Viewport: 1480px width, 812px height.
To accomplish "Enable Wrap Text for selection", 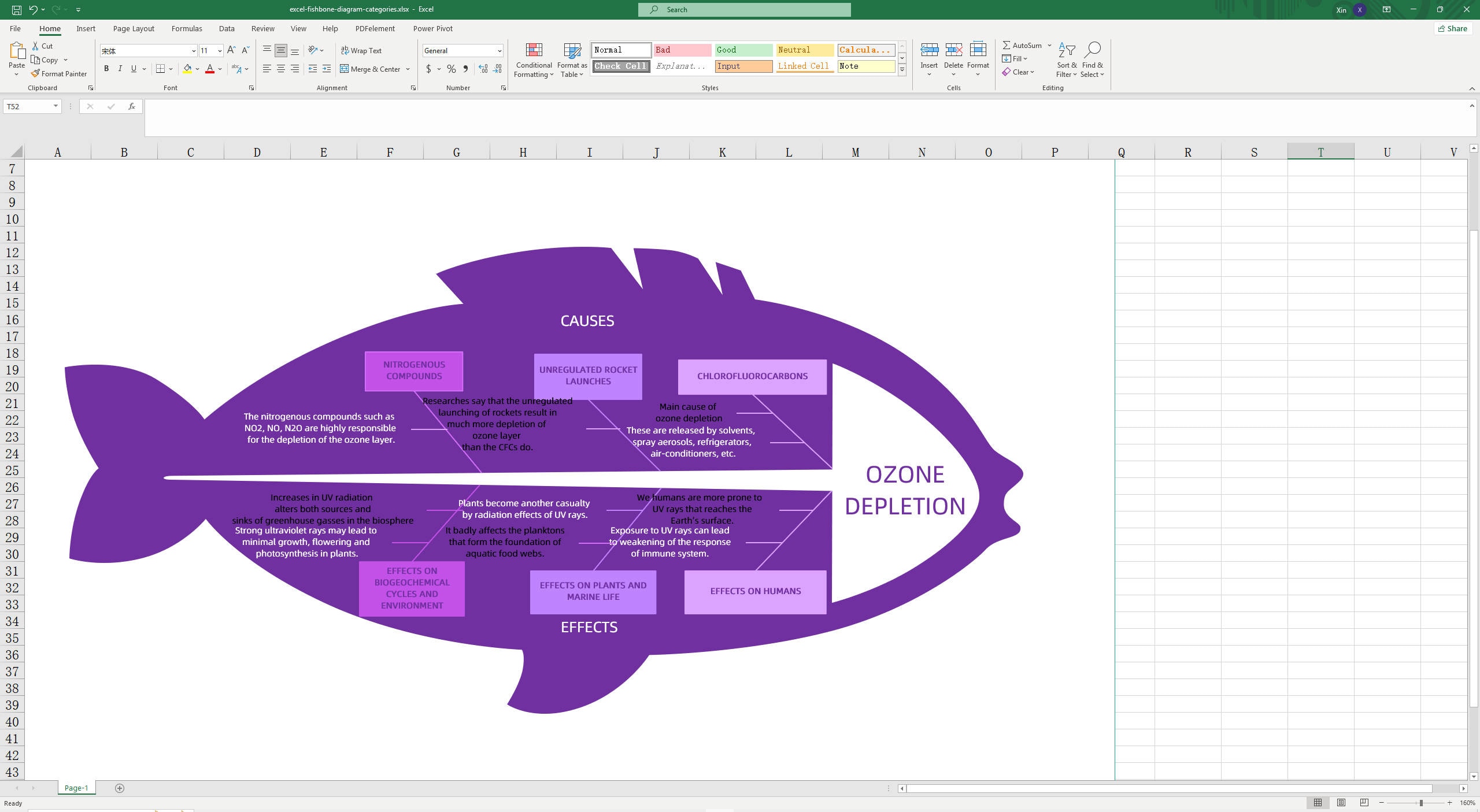I will click(362, 50).
